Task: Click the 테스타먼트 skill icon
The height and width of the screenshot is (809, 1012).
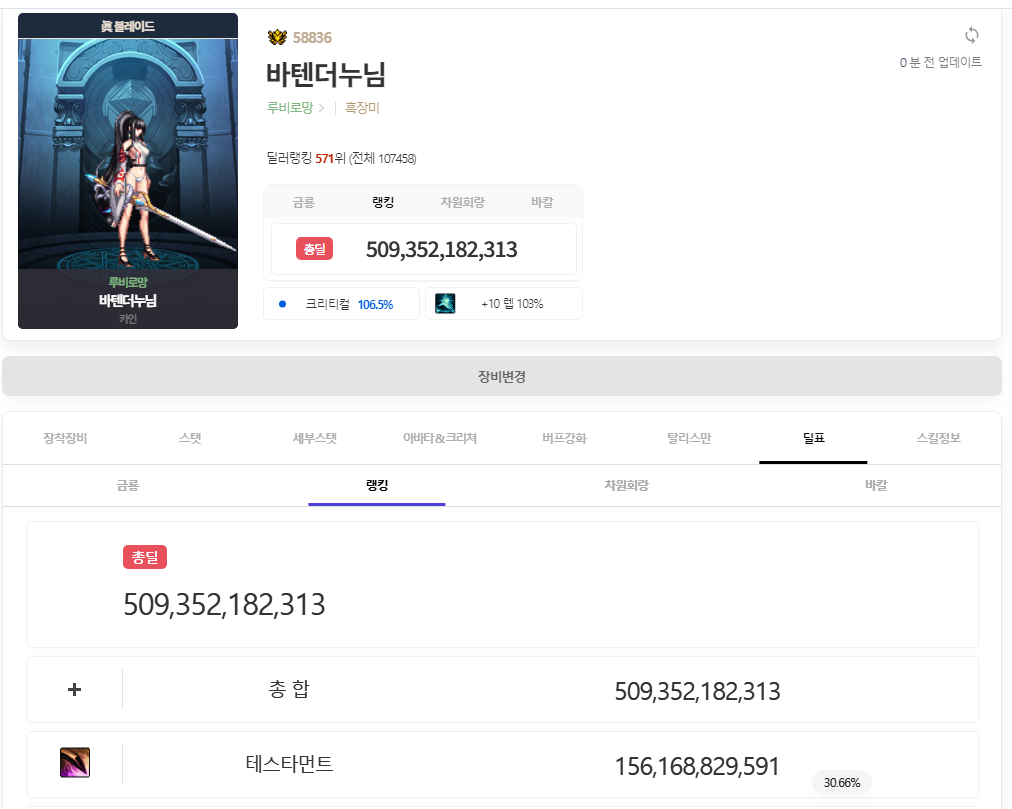Action: (x=75, y=764)
